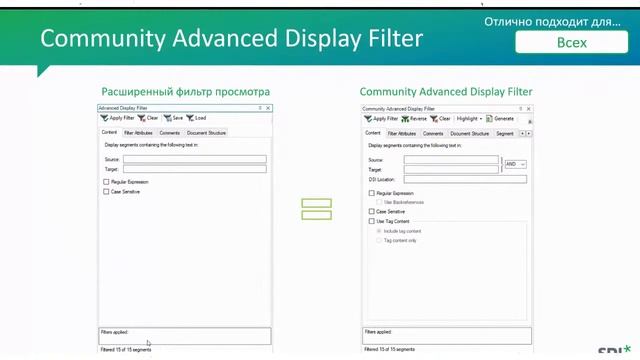Click Apply Filter in Advanced Display Filter panel

(x=118, y=118)
